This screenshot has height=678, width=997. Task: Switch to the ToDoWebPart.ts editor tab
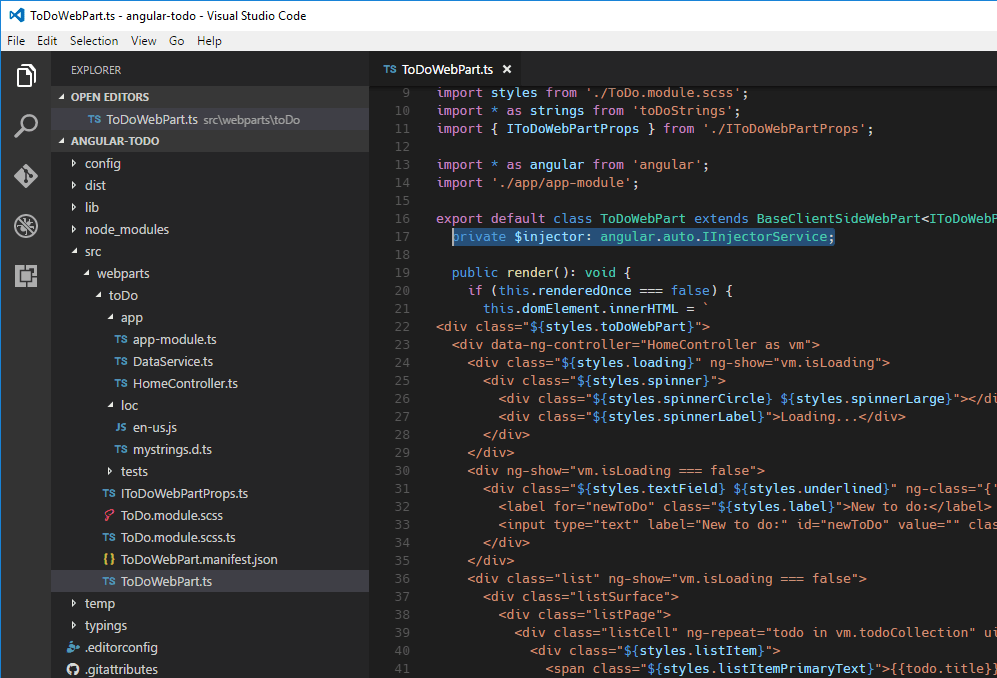(447, 71)
